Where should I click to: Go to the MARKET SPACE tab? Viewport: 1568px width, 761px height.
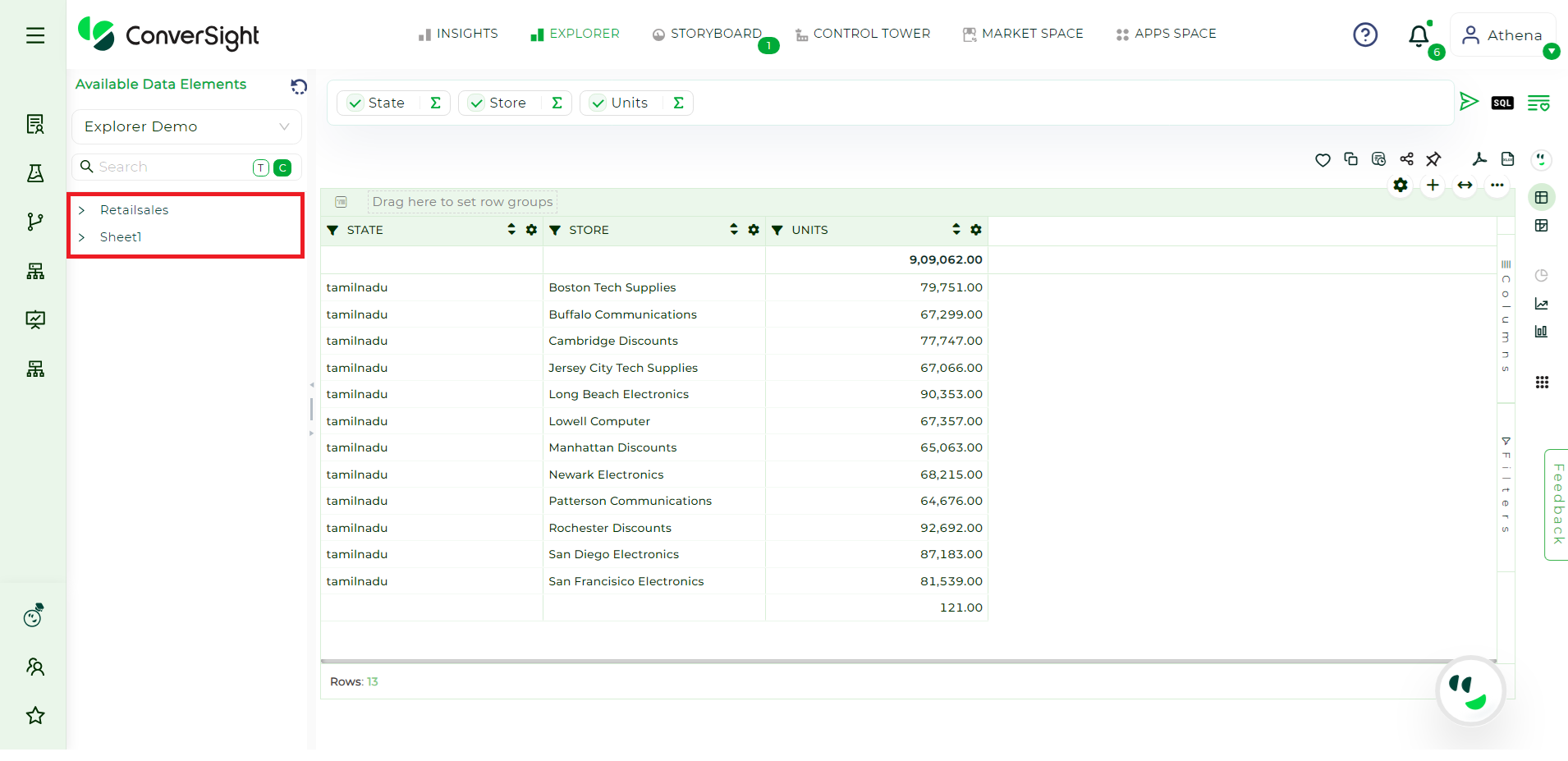[x=1023, y=34]
